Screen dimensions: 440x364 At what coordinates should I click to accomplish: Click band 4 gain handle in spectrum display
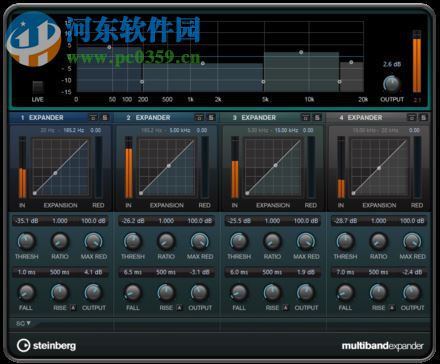point(351,62)
